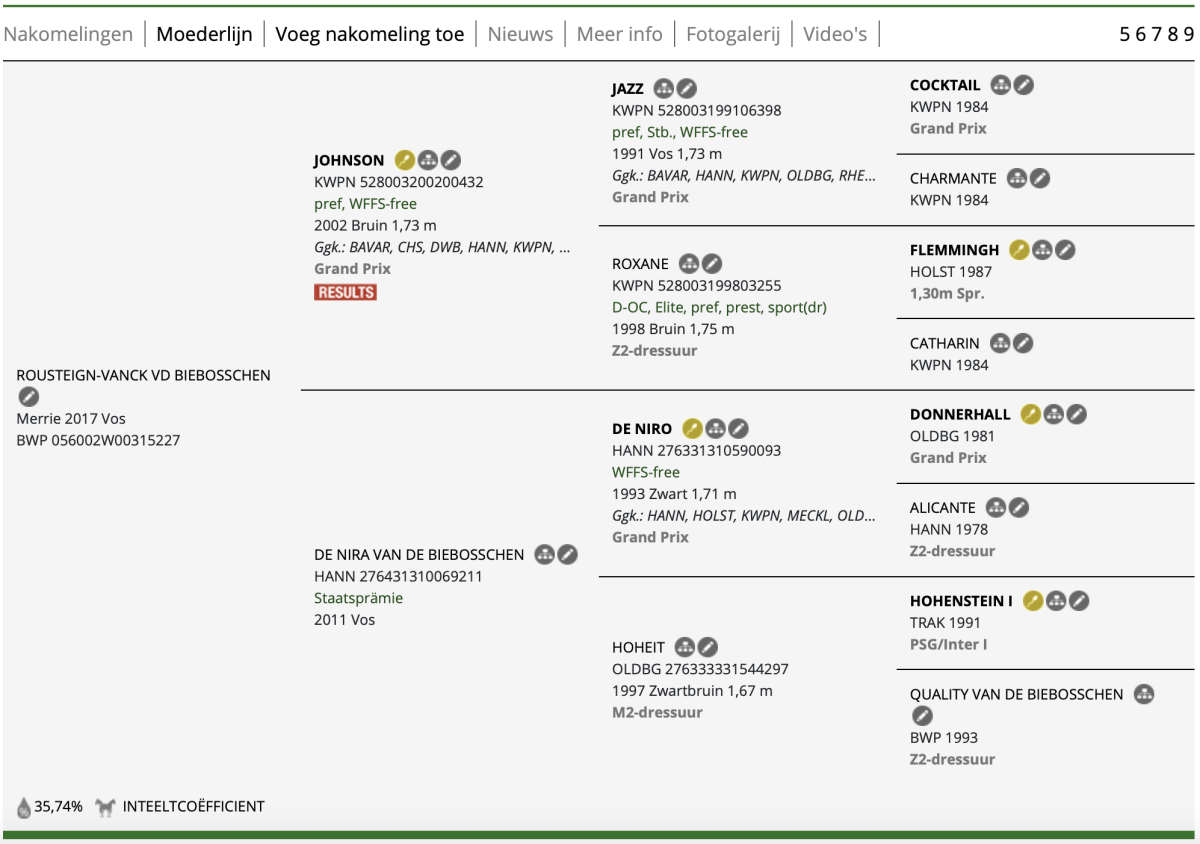Screen dimensions: 1200x844
Task: Open pedigree tree icon for DE NIRA VAN DE BIEBOSSCHEN
Action: (x=544, y=554)
